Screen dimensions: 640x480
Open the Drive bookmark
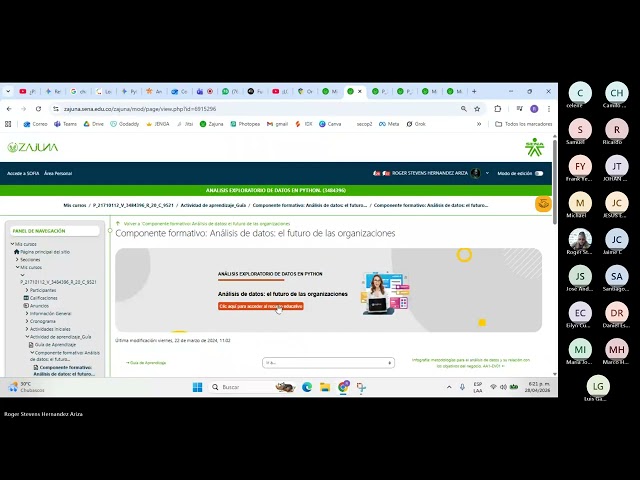93,124
